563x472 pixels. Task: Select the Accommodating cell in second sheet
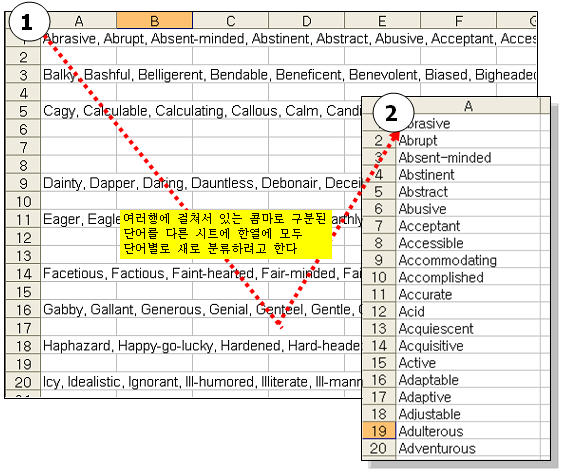468,260
